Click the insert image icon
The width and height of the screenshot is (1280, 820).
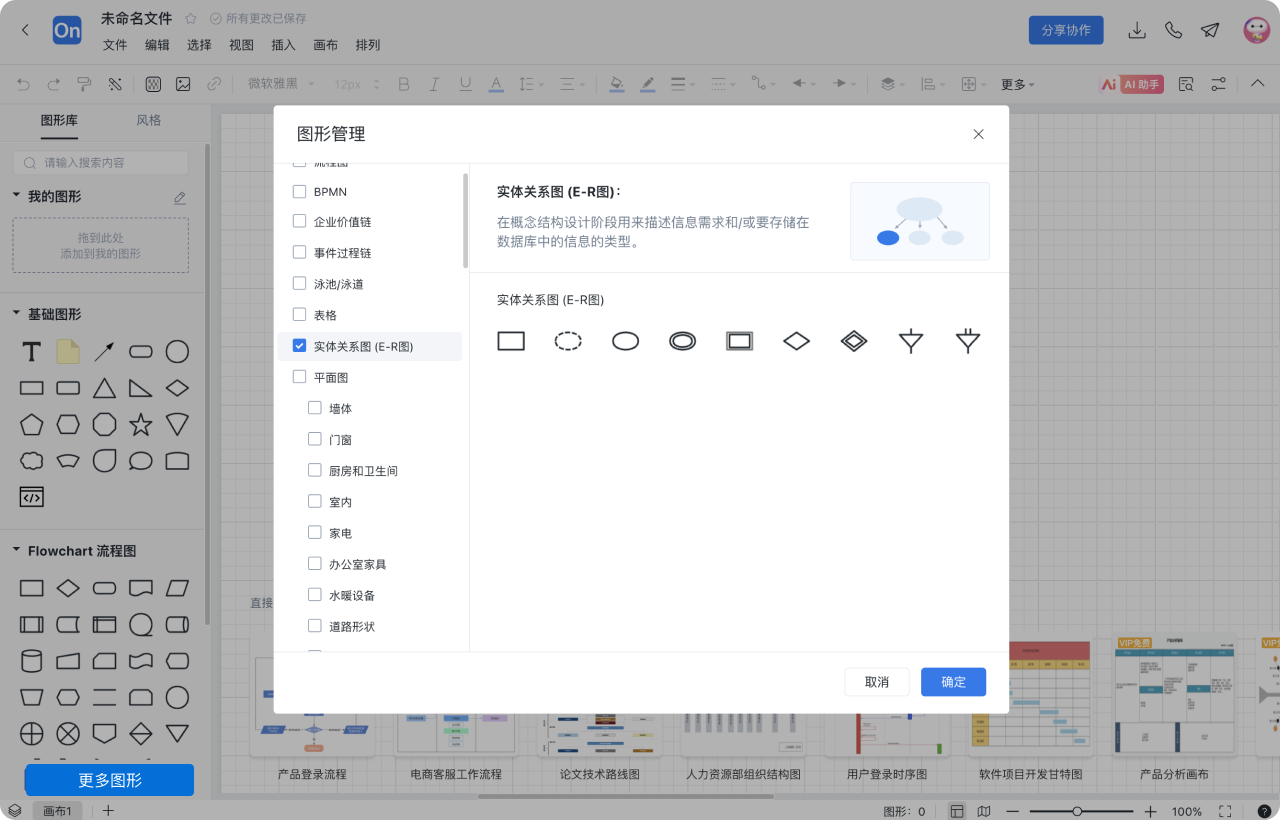[183, 84]
